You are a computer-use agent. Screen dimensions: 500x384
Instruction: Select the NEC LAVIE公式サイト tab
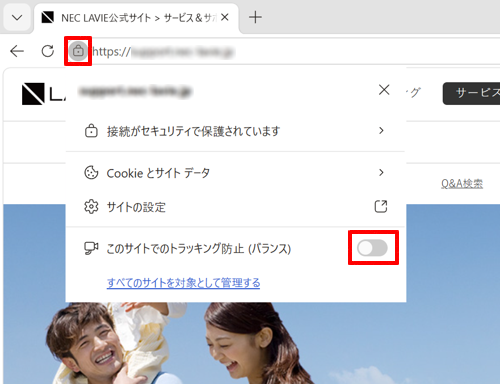pos(137,18)
